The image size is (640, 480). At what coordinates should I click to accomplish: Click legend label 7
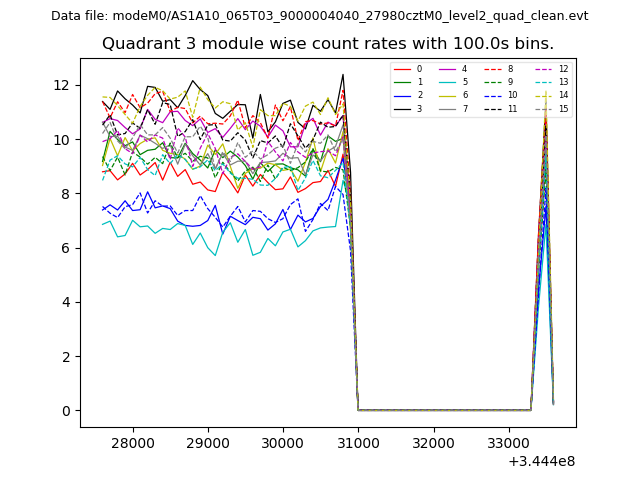point(465,108)
